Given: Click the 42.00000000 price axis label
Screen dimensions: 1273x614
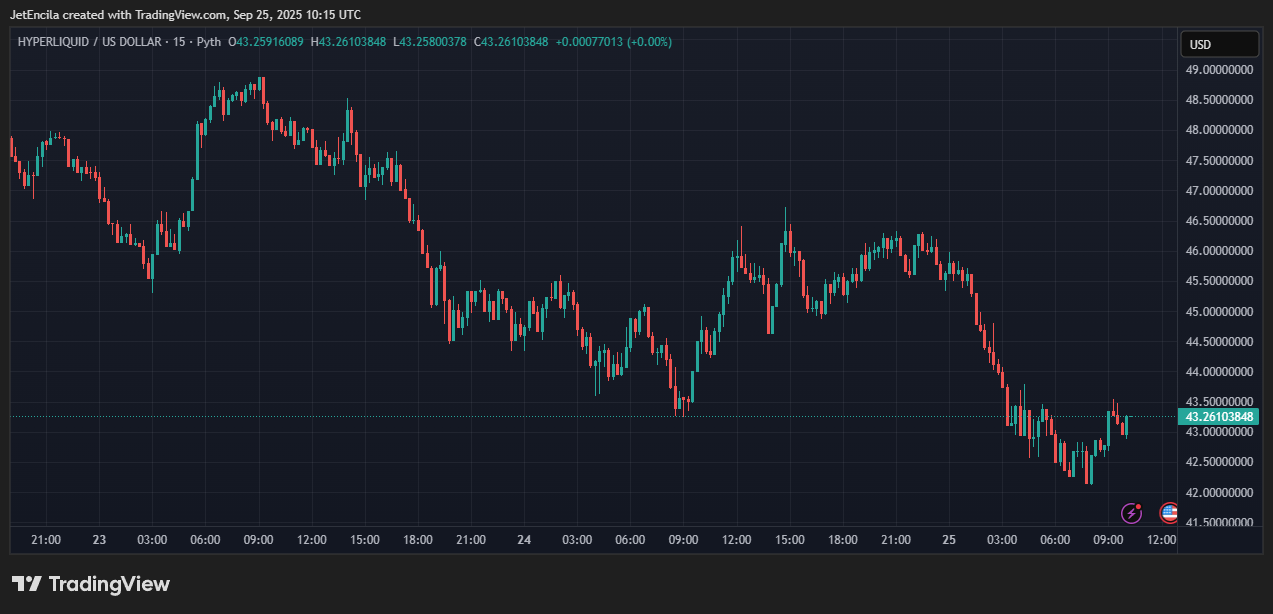Looking at the screenshot, I should [1219, 492].
